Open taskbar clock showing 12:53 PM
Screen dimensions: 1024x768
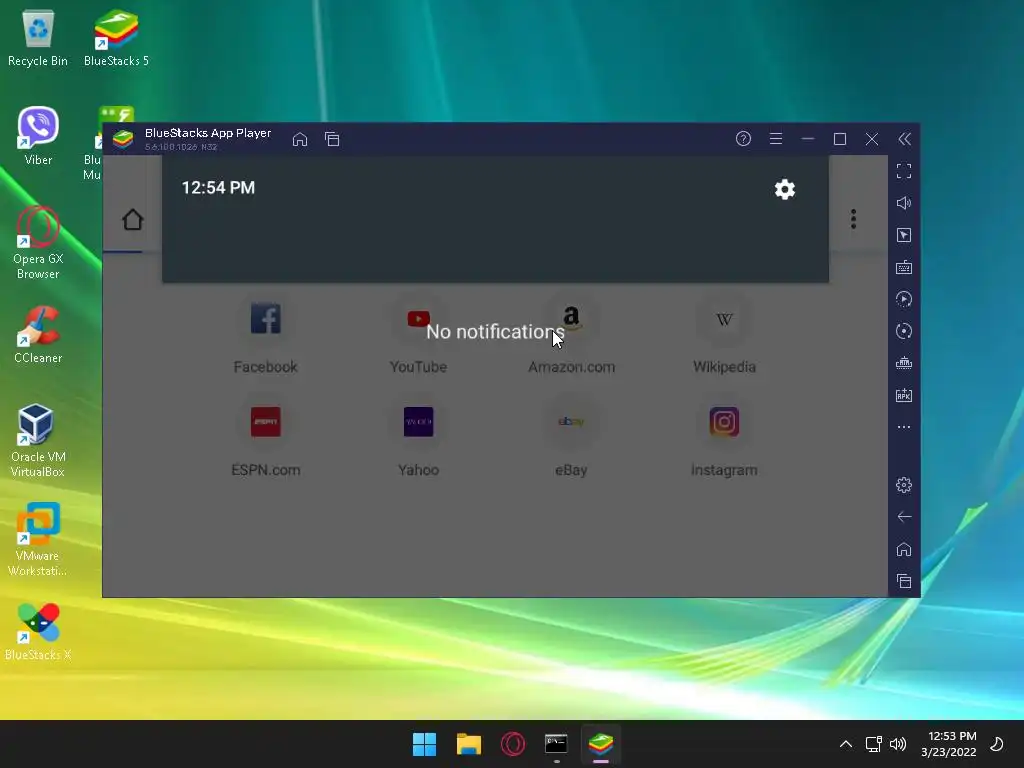949,744
